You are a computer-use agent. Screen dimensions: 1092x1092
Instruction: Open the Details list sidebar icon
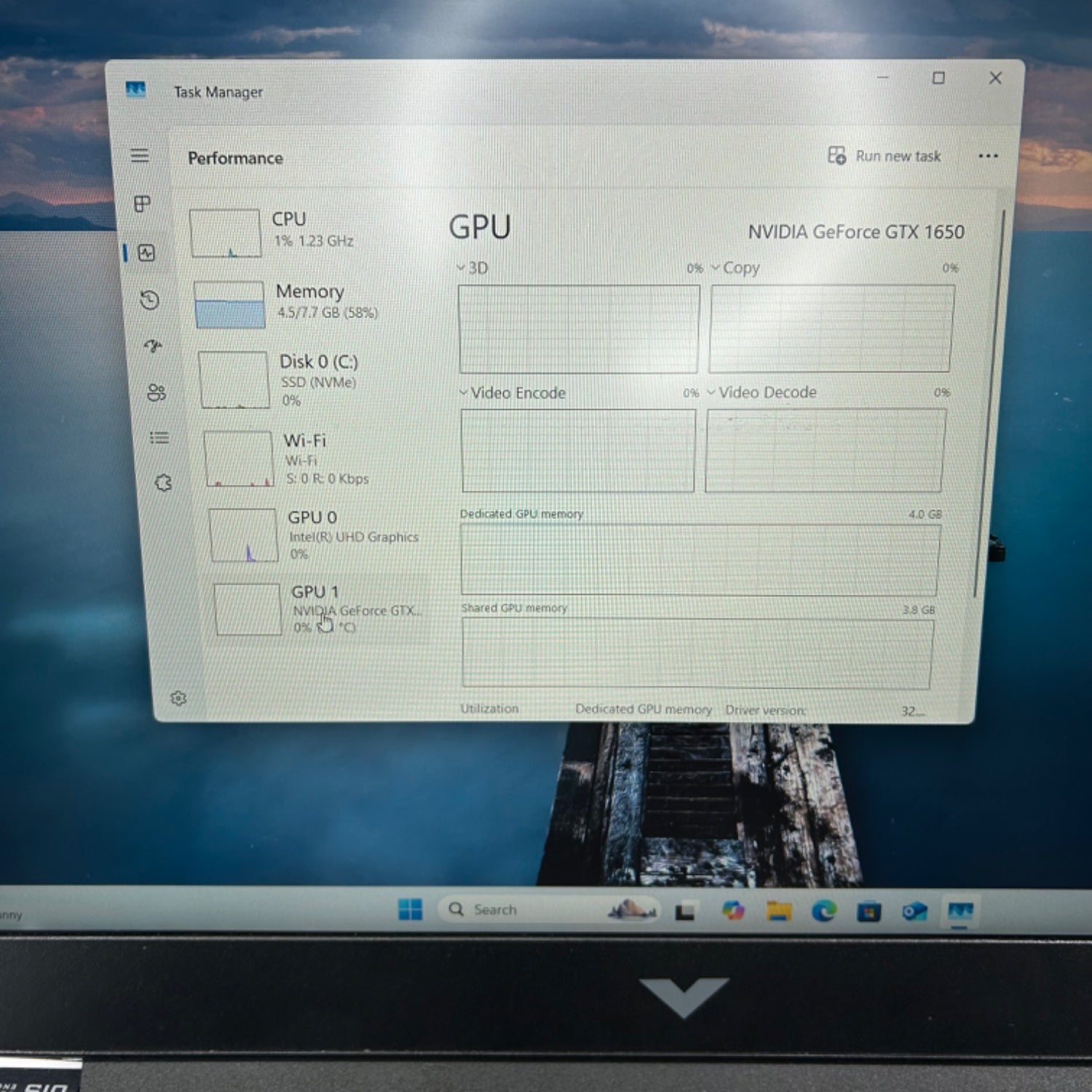(159, 438)
